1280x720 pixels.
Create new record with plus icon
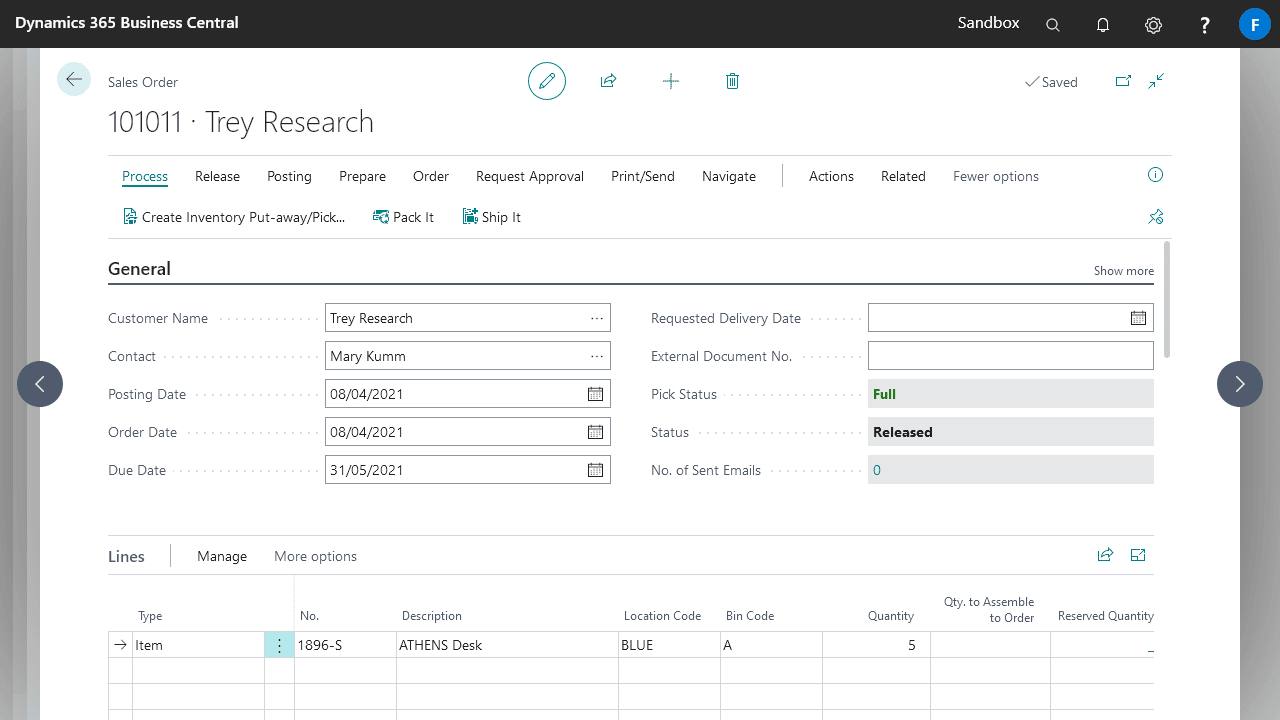click(671, 81)
